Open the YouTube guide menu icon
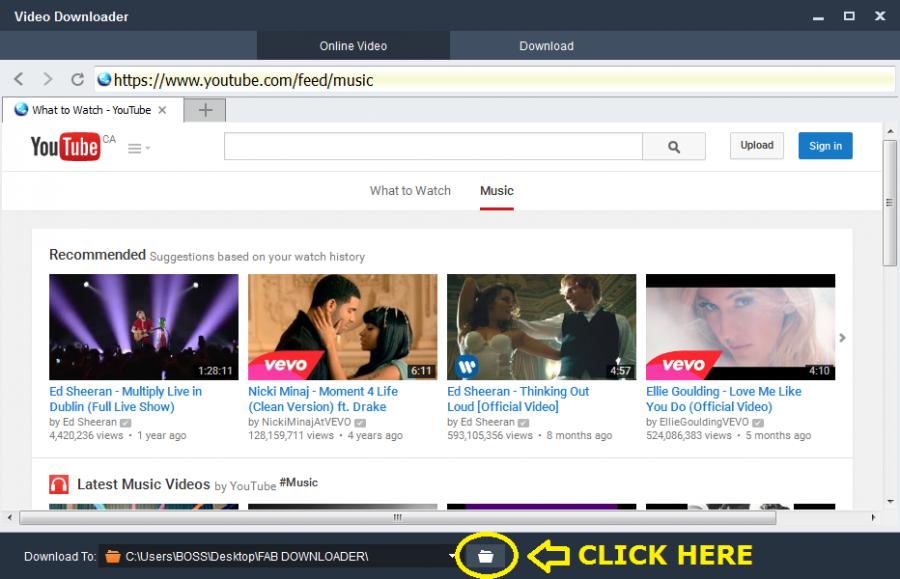The image size is (900, 579). pyautogui.click(x=138, y=149)
